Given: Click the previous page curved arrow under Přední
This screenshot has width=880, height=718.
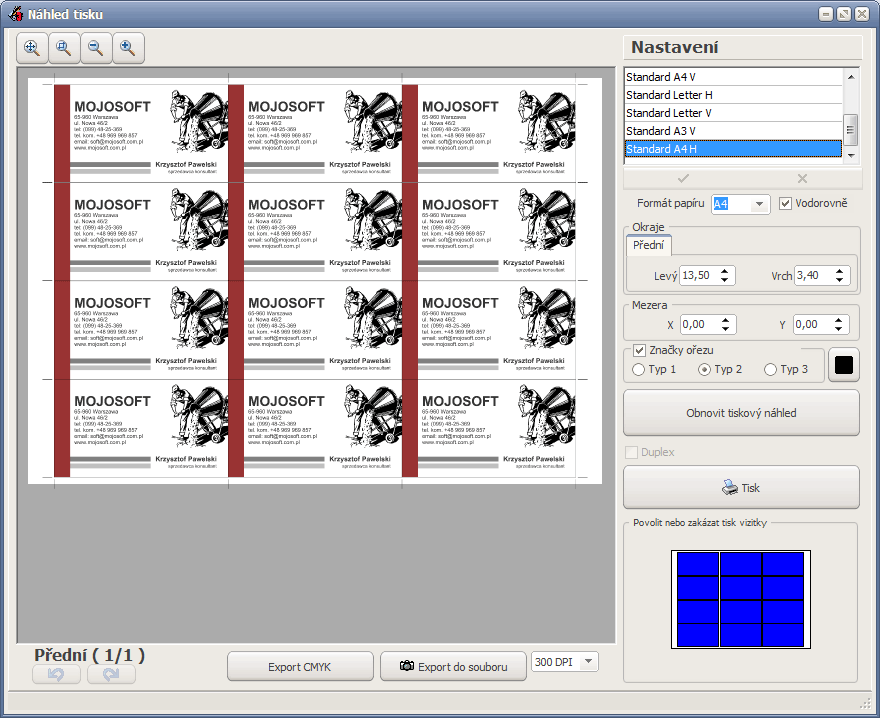Looking at the screenshot, I should [x=56, y=674].
